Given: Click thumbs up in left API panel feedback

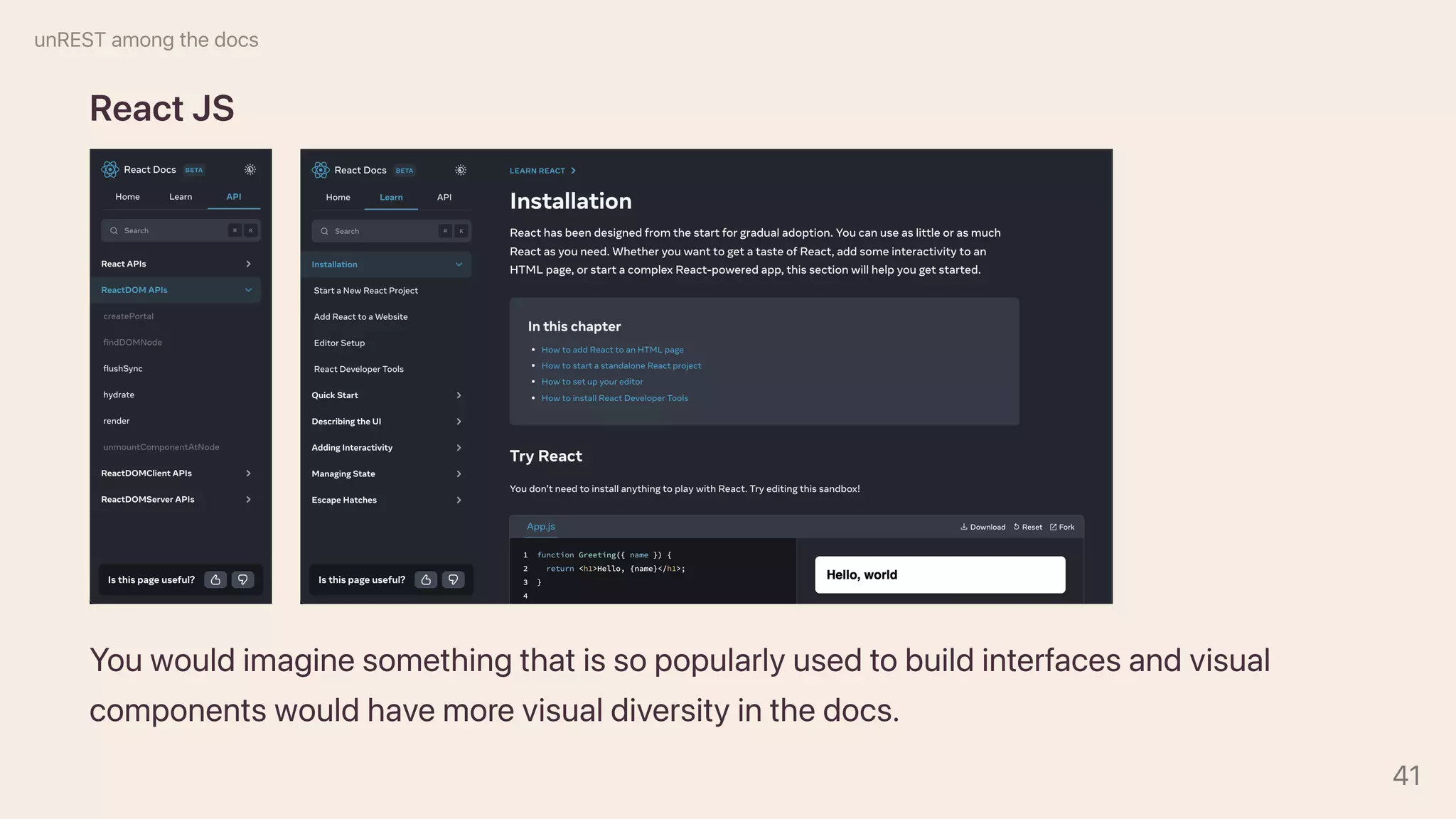Looking at the screenshot, I should coord(215,580).
